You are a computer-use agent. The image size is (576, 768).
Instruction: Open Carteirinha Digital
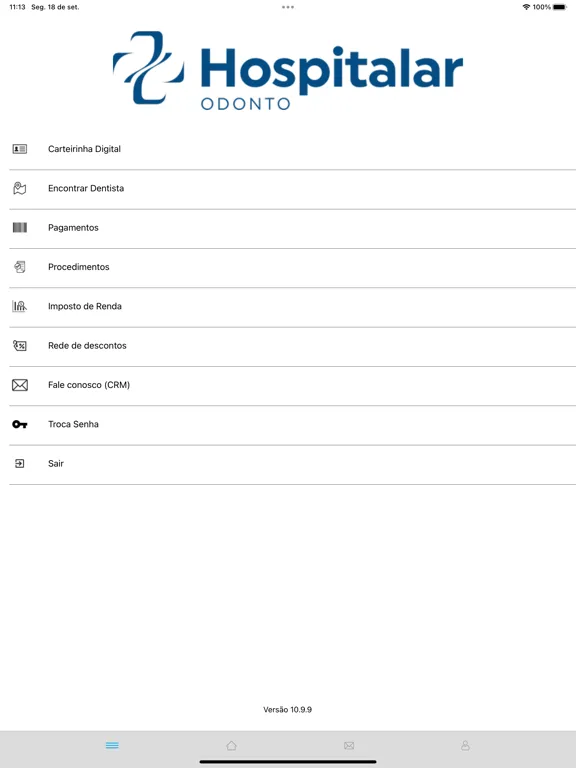pos(292,149)
